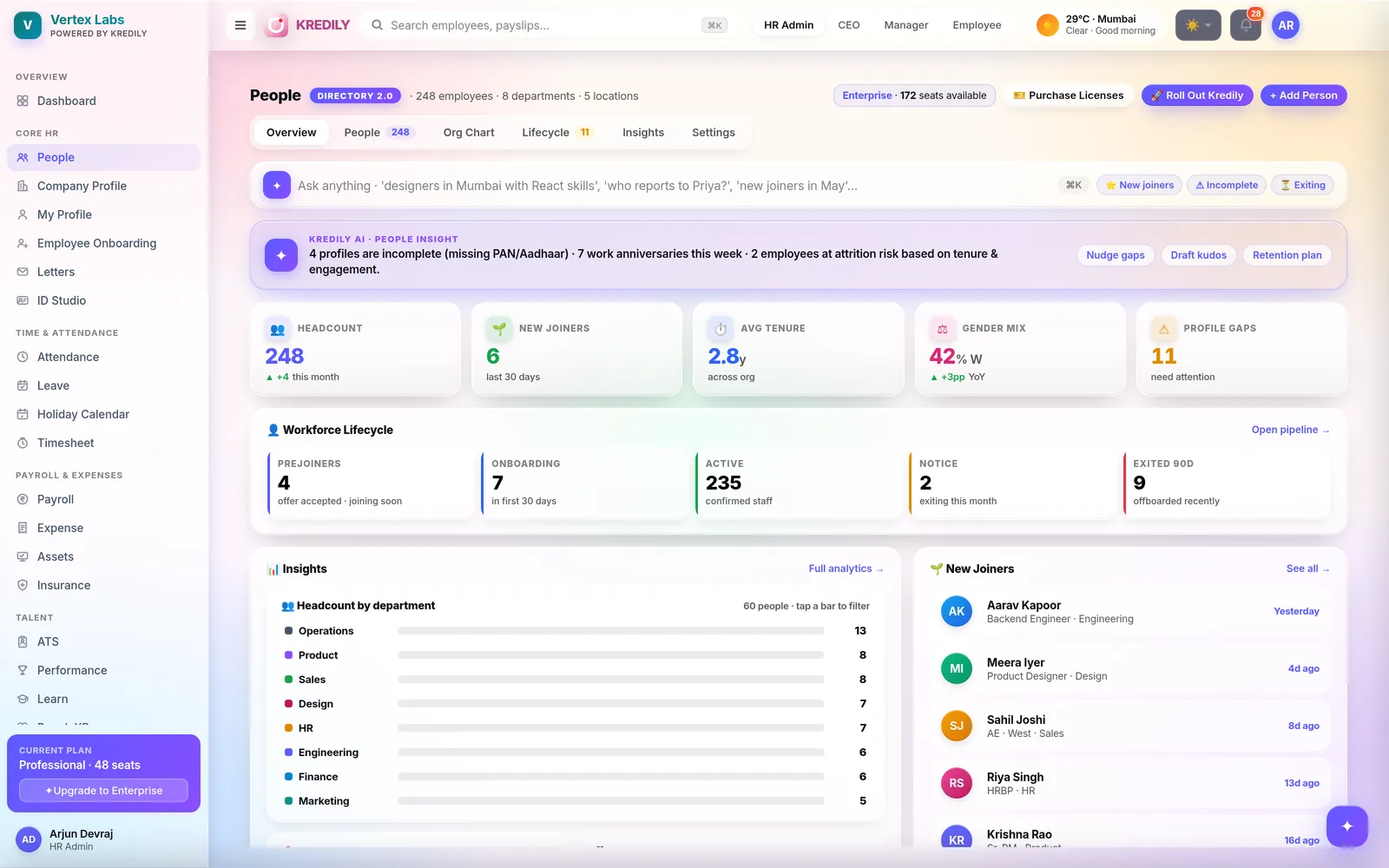Click the Leave calendar icon
Image resolution: width=1389 pixels, height=868 pixels.
click(x=23, y=385)
